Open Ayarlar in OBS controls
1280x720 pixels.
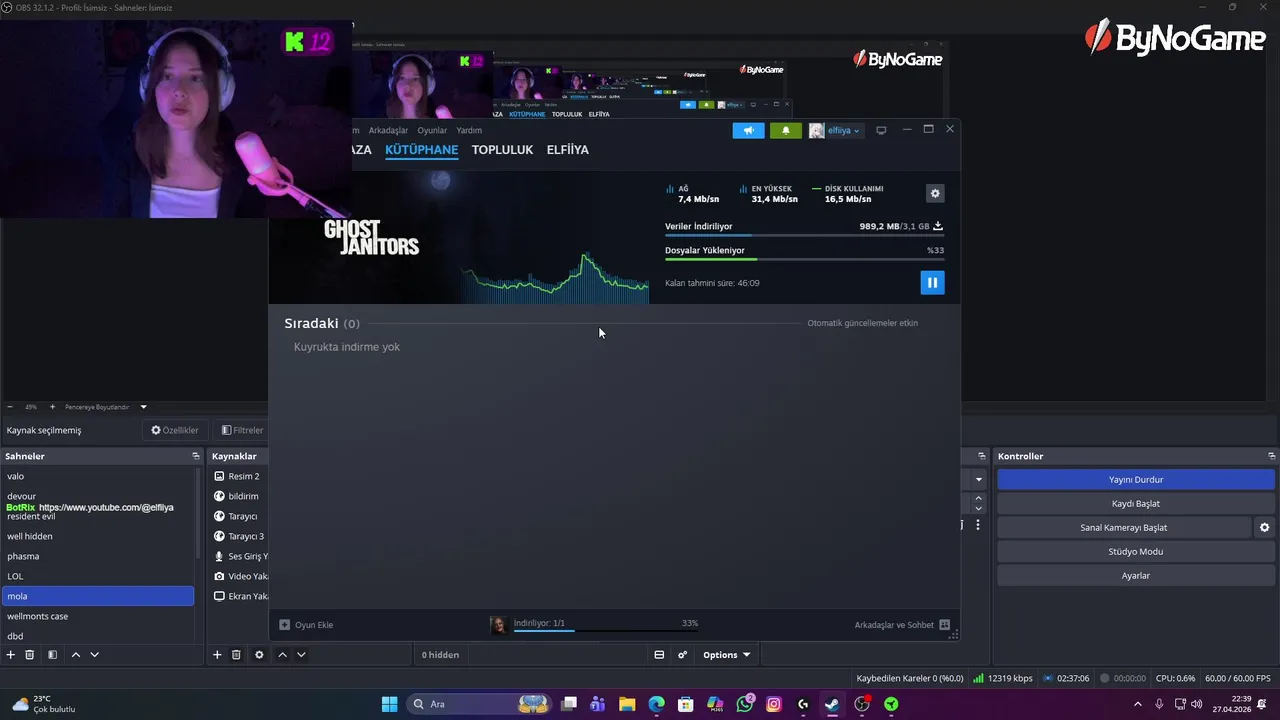[1135, 576]
